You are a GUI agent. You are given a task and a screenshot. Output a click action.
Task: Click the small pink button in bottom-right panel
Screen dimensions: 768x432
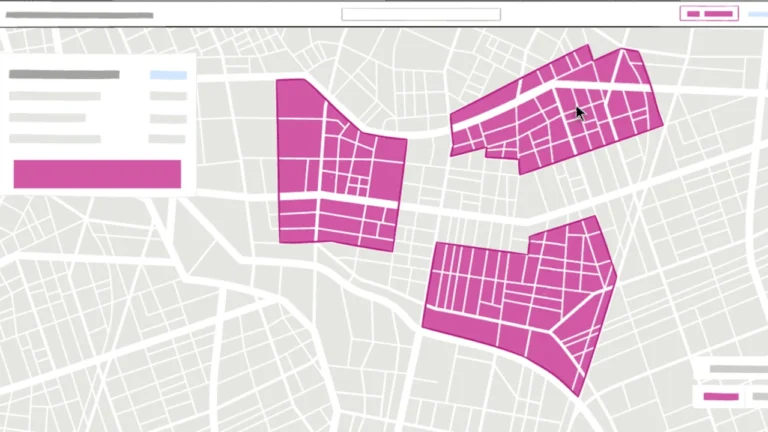point(721,397)
